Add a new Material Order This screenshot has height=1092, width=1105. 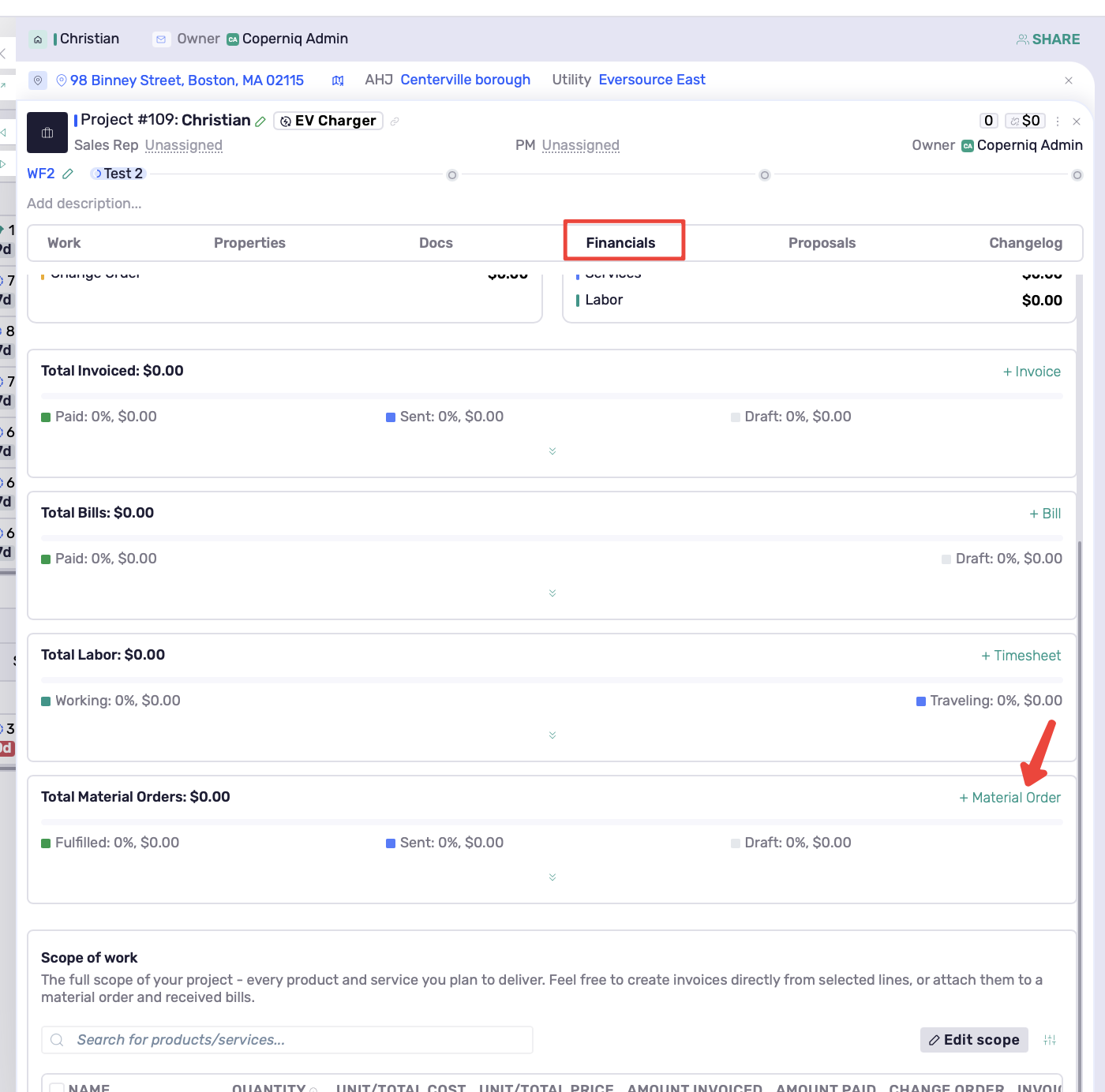pyautogui.click(x=1009, y=798)
